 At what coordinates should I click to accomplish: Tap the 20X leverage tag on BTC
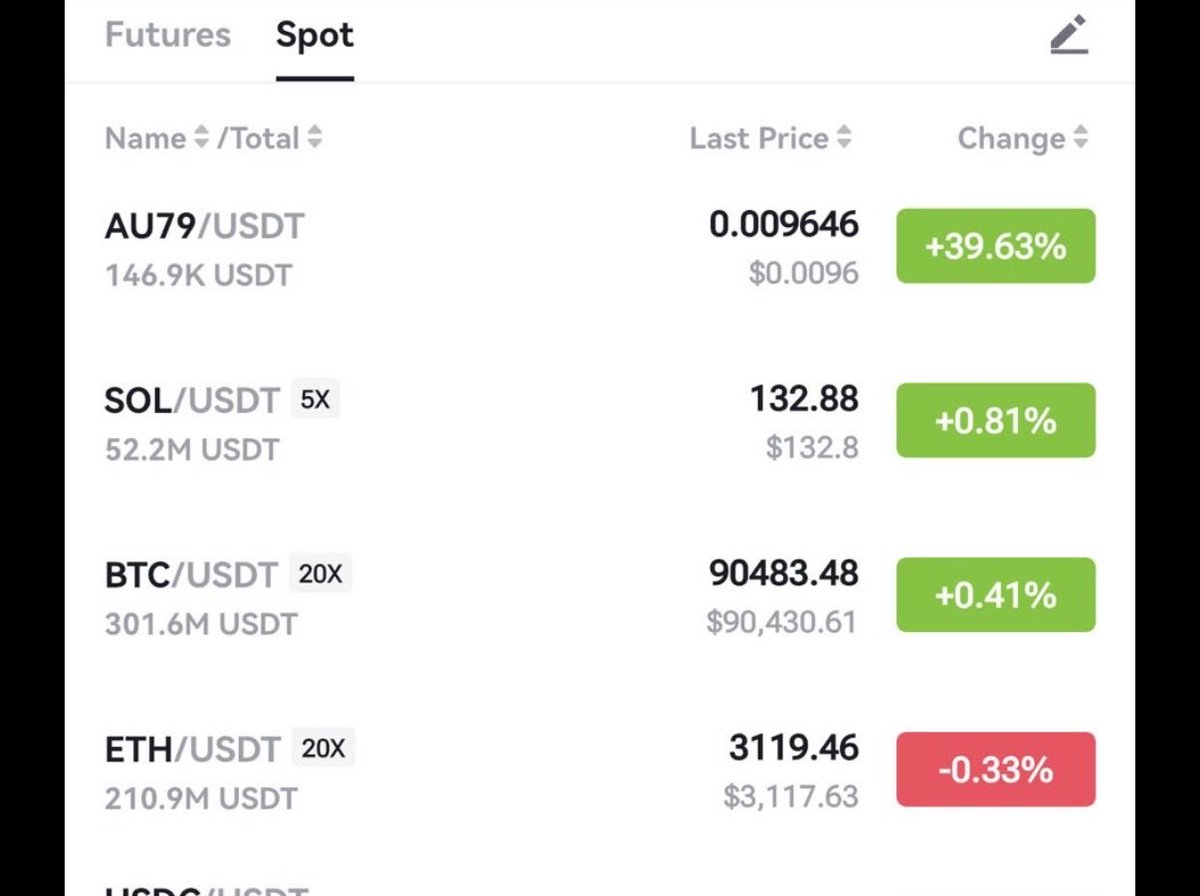pos(321,575)
